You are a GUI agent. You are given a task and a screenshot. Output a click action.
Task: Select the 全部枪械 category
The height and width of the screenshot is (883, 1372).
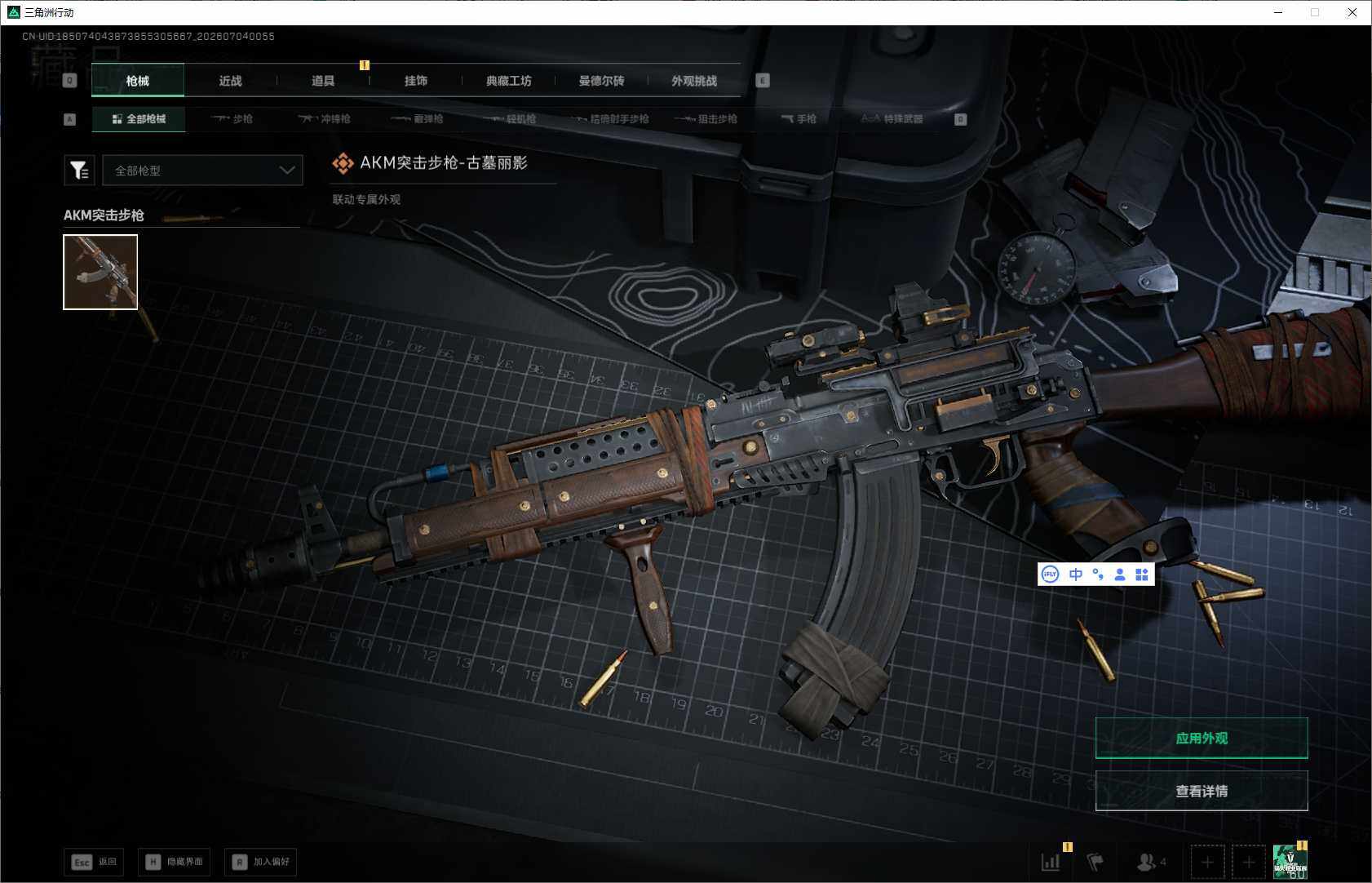click(x=139, y=119)
